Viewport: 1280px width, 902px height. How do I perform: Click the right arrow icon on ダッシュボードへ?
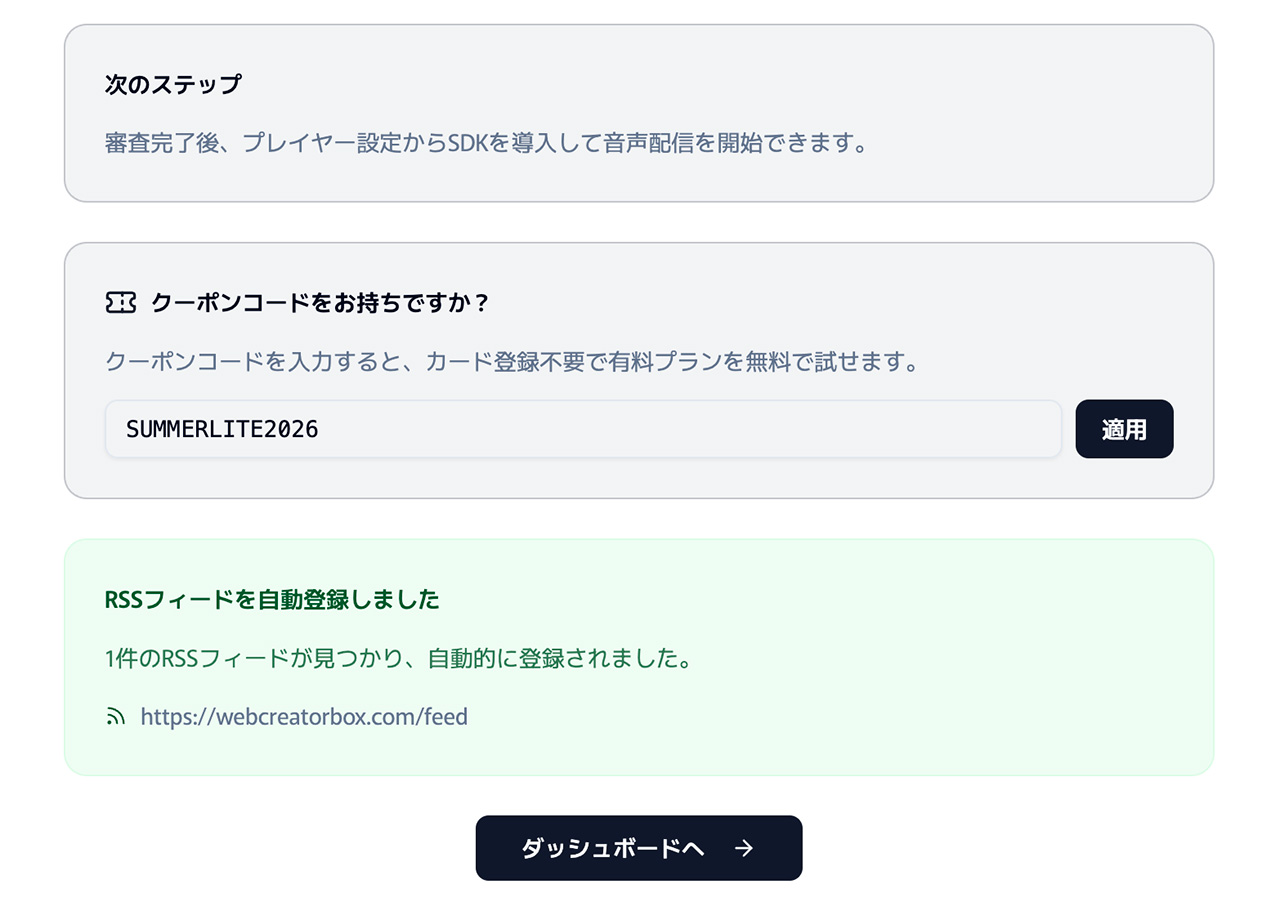pos(743,848)
